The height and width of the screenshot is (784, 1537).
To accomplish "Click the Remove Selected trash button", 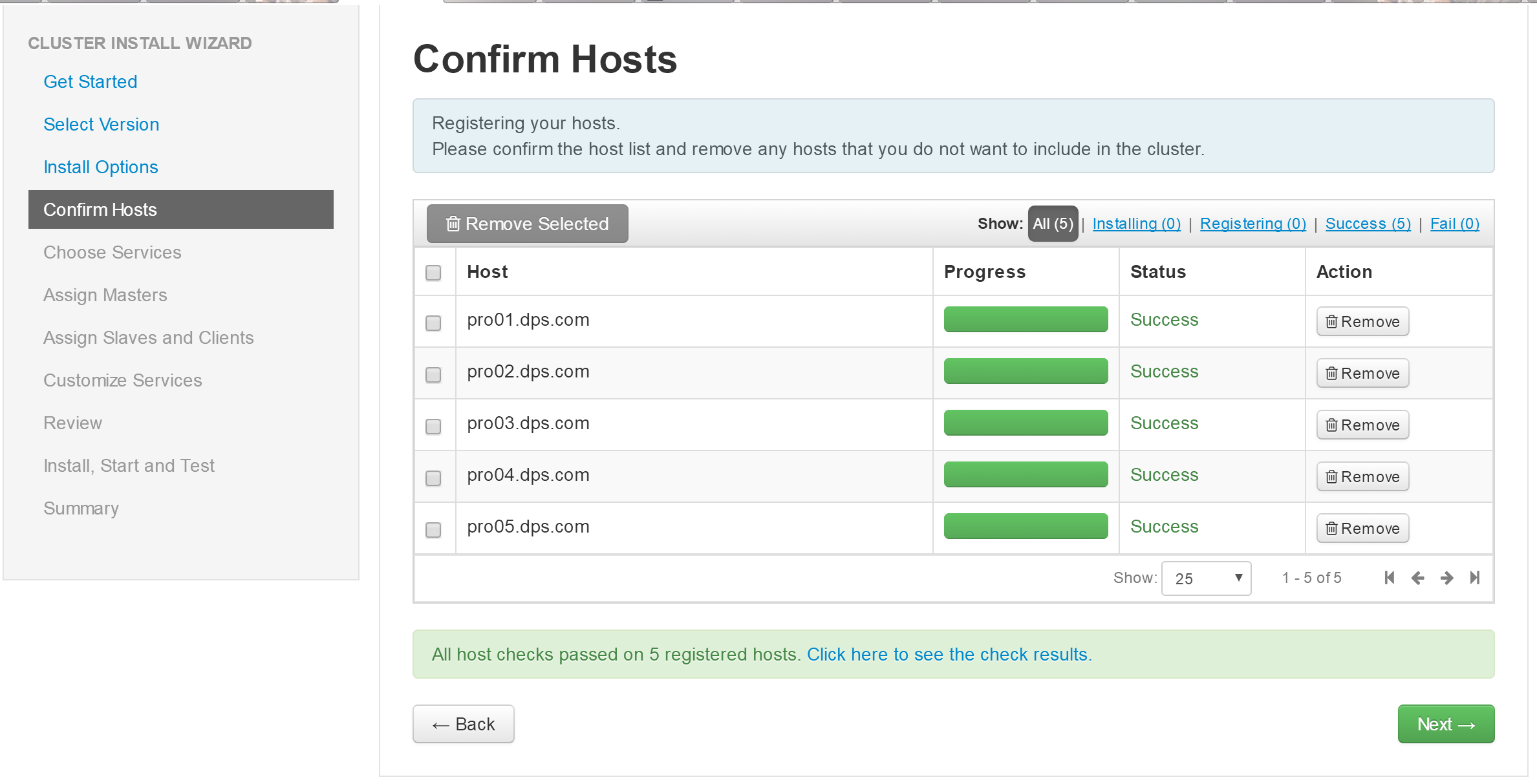I will click(527, 224).
